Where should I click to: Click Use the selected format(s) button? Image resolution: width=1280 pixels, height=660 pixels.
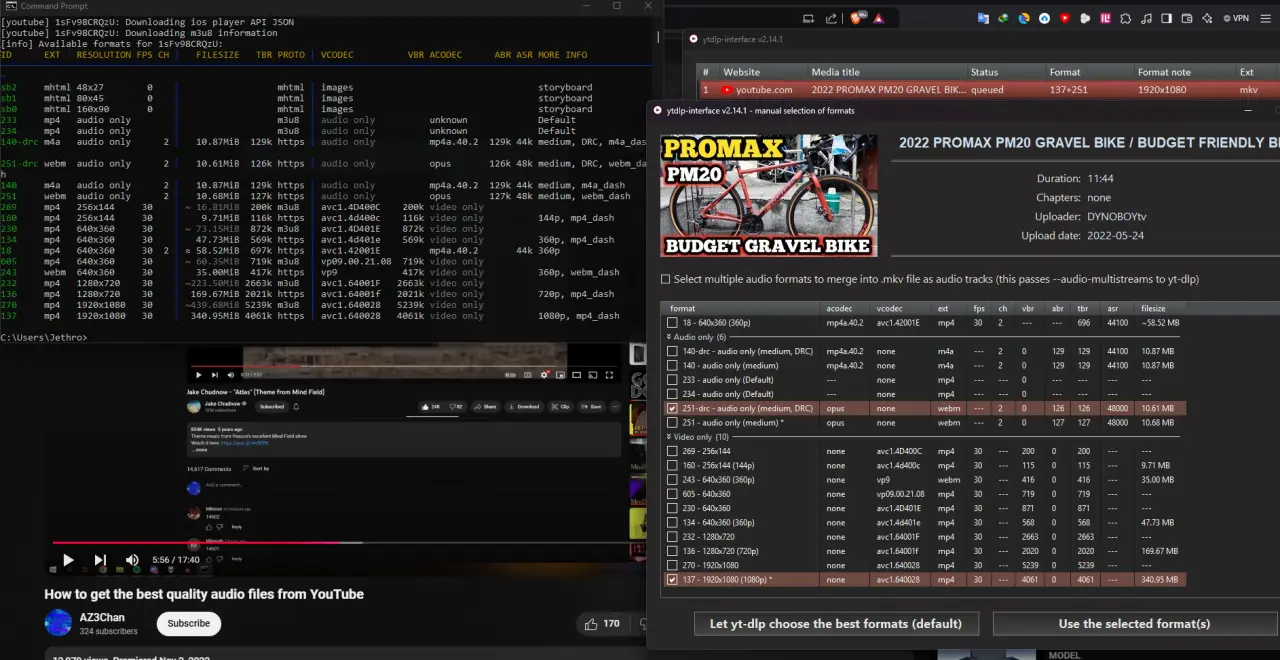point(1134,623)
